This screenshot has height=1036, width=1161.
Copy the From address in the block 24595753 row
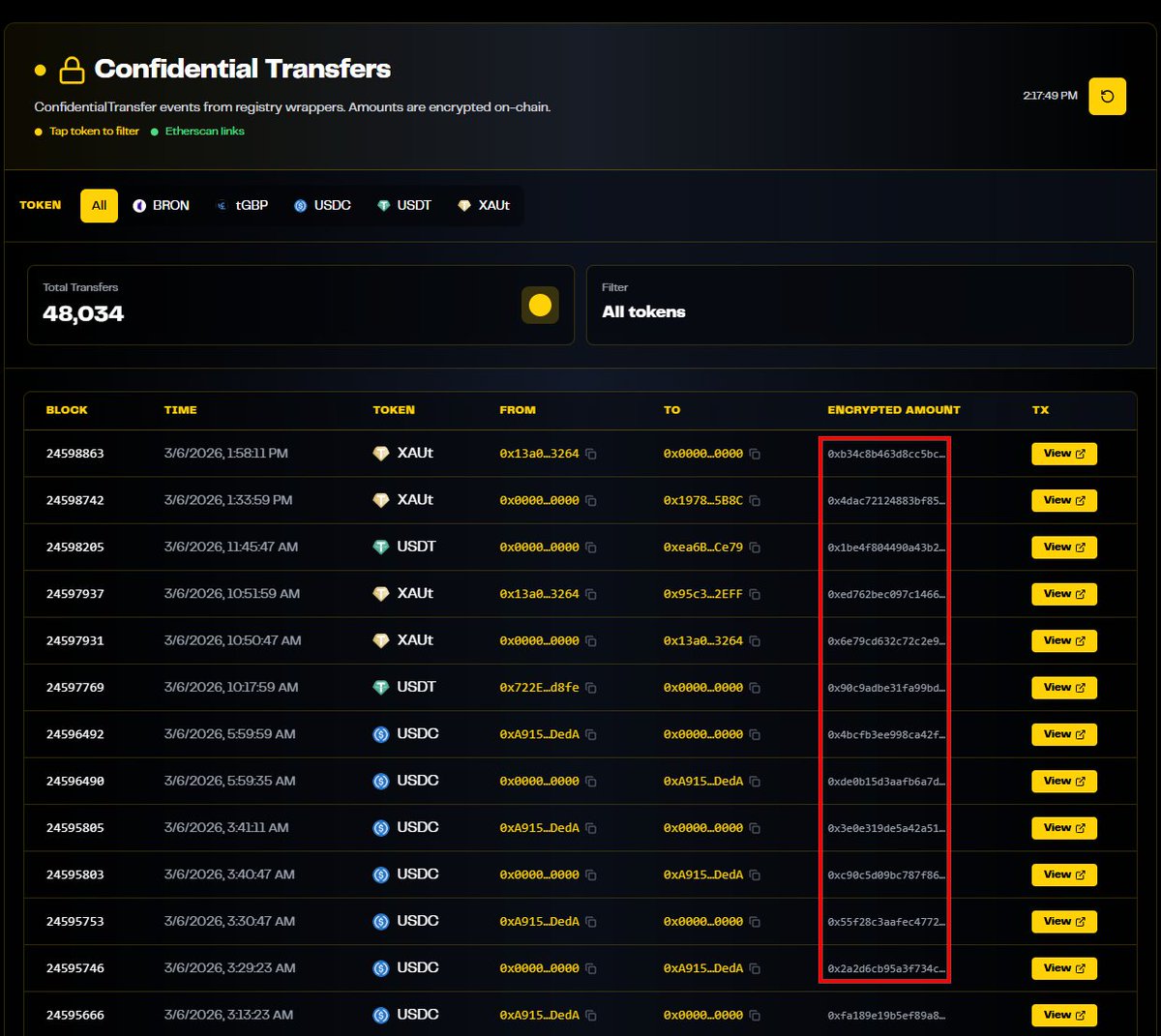591,922
